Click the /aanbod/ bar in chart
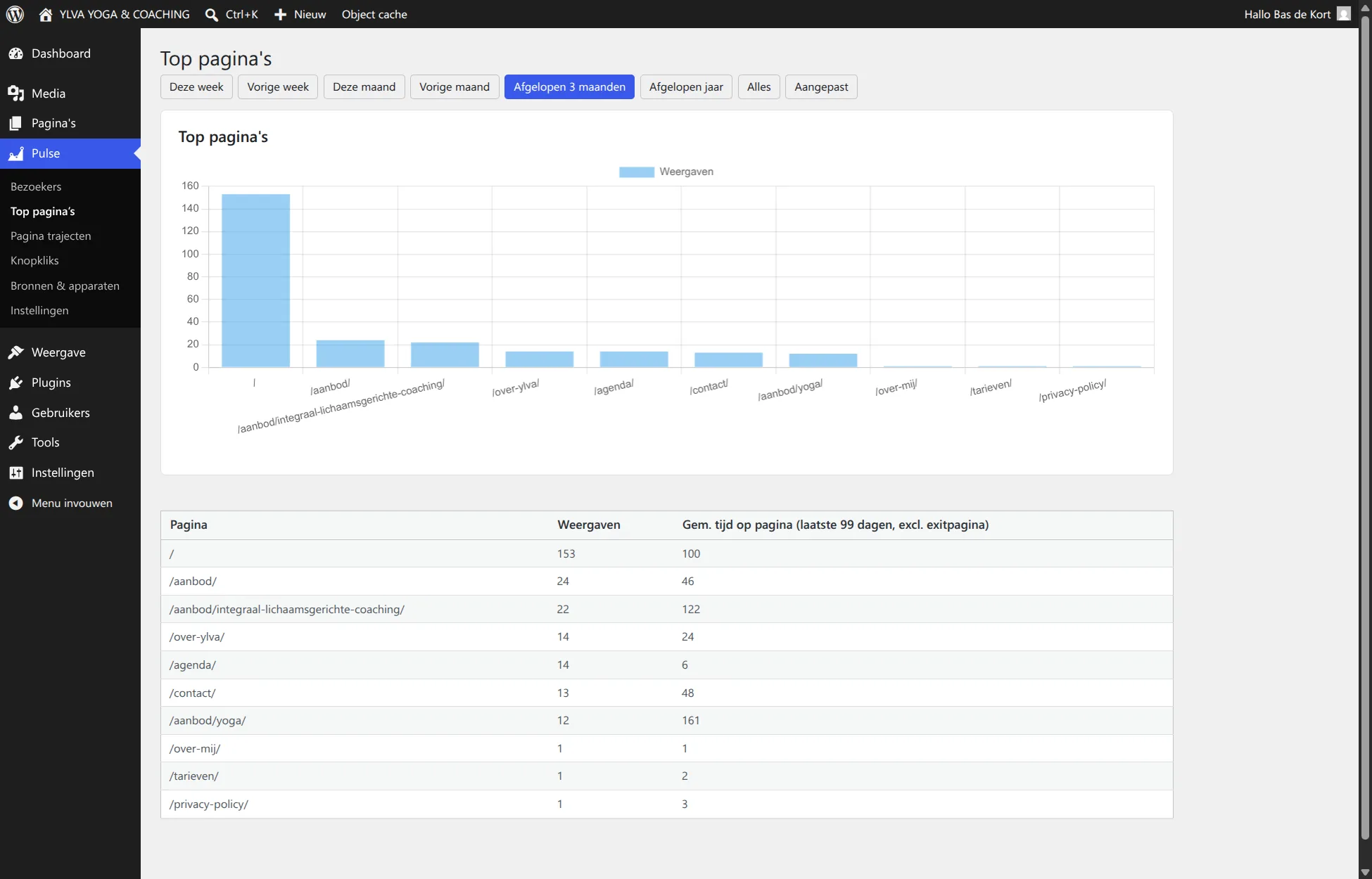Image resolution: width=1372 pixels, height=879 pixels. tap(350, 354)
